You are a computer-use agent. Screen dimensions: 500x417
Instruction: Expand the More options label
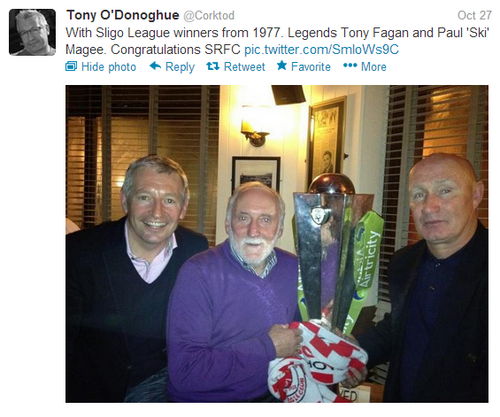[x=374, y=67]
